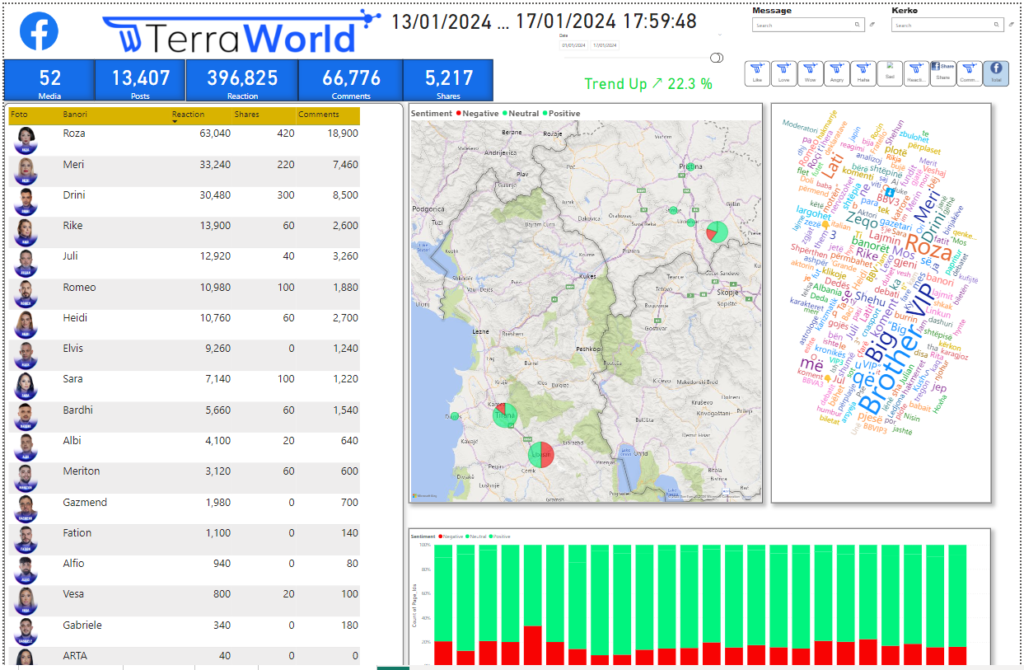
Task: Click the 396,825 Reaction summary card
Action: point(242,81)
